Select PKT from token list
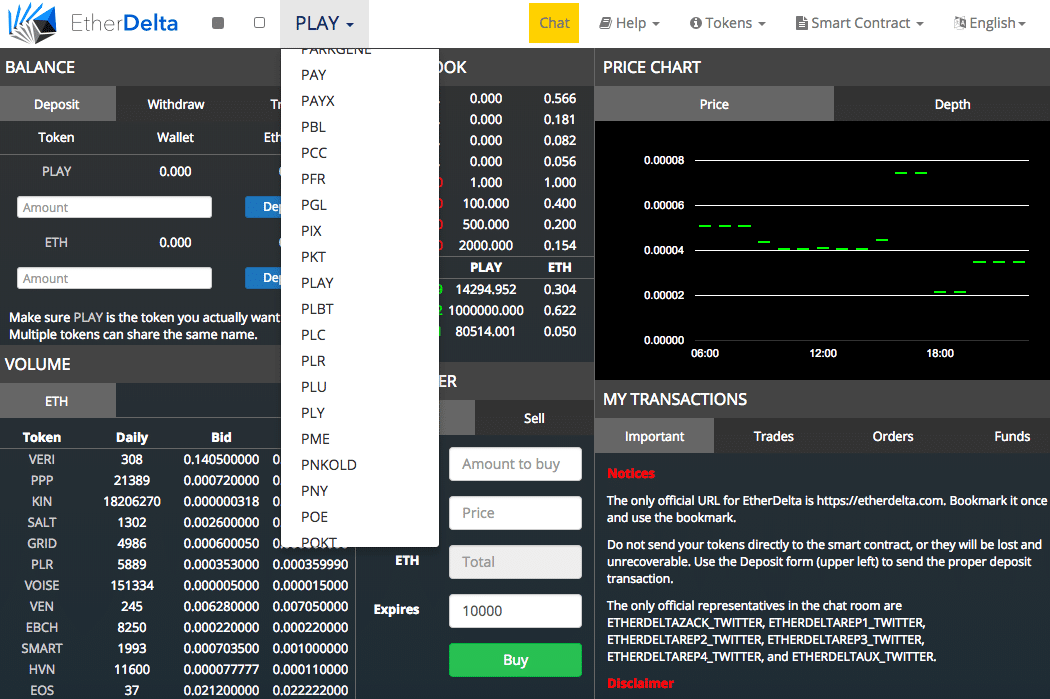Screen dimensions: 1050x699 360,257
